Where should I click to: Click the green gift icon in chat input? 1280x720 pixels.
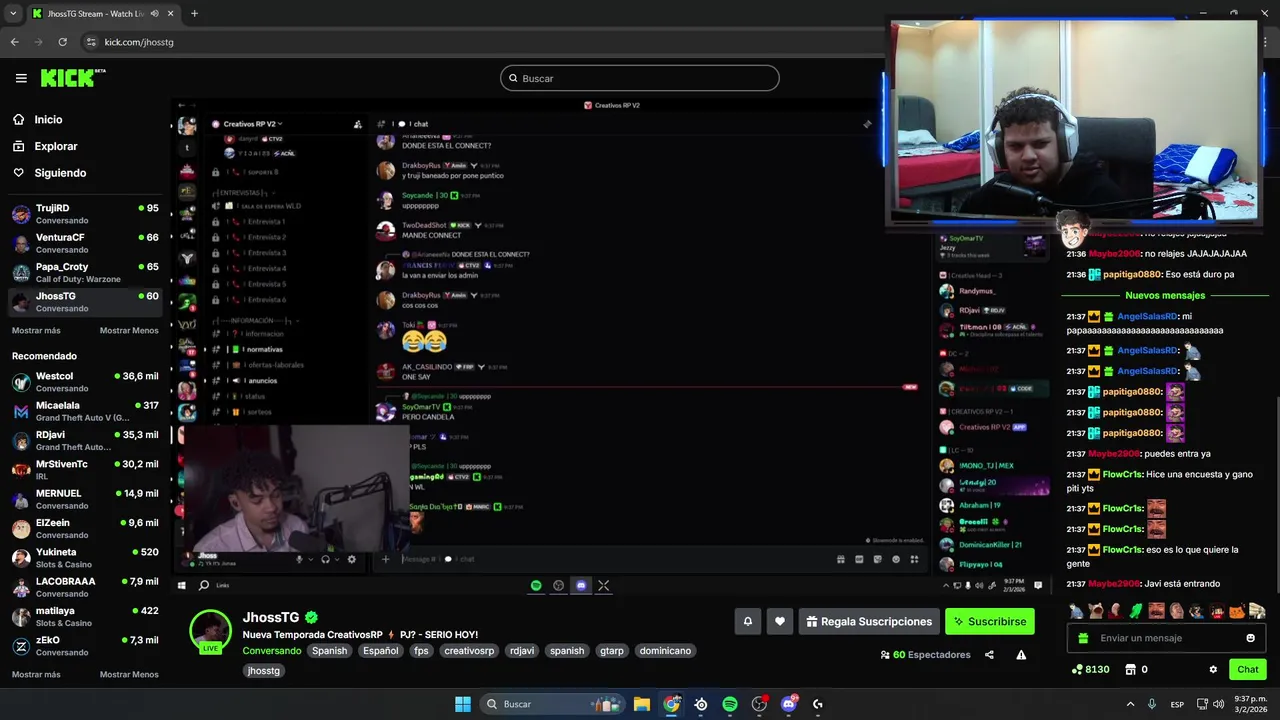(x=1083, y=638)
